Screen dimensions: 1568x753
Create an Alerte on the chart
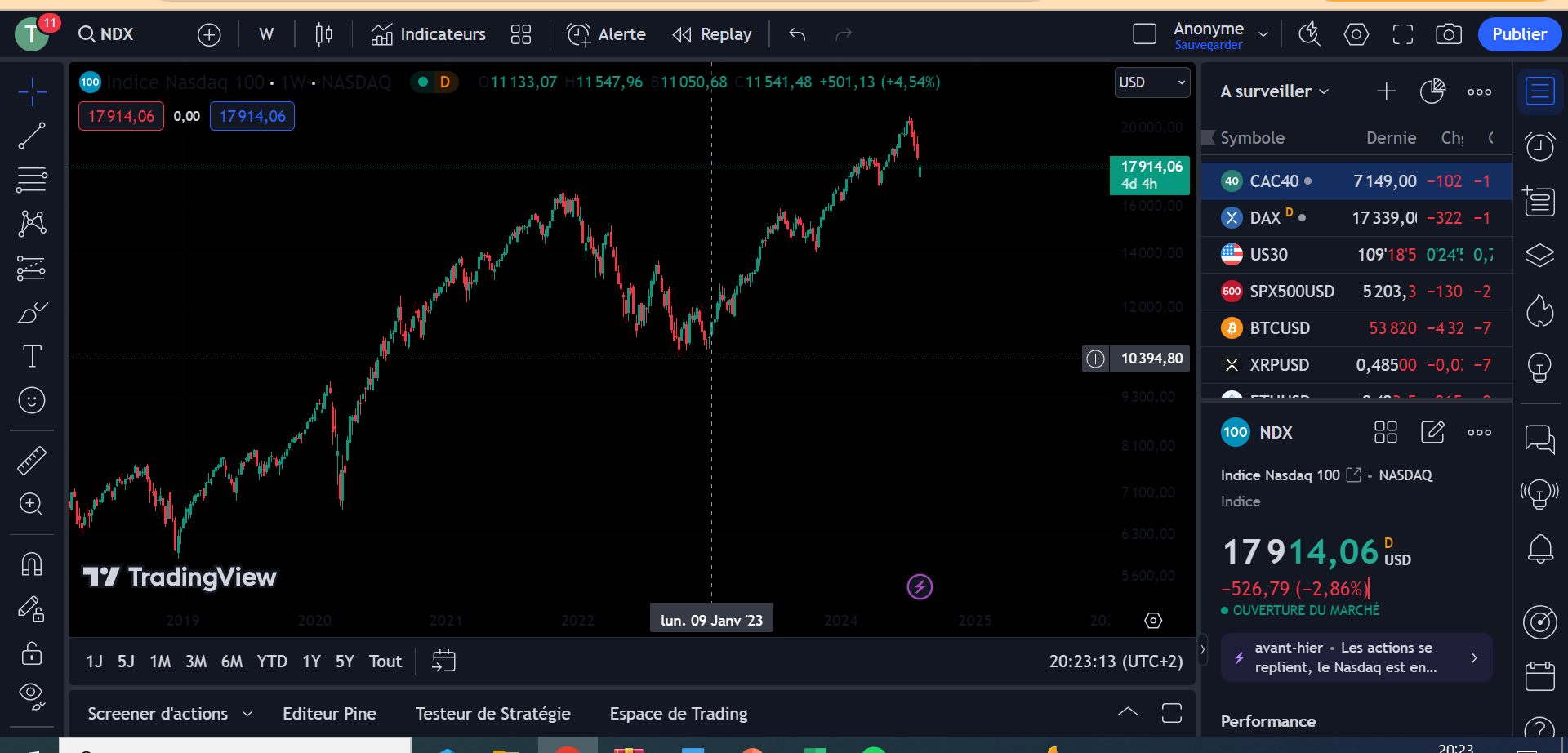click(x=606, y=34)
